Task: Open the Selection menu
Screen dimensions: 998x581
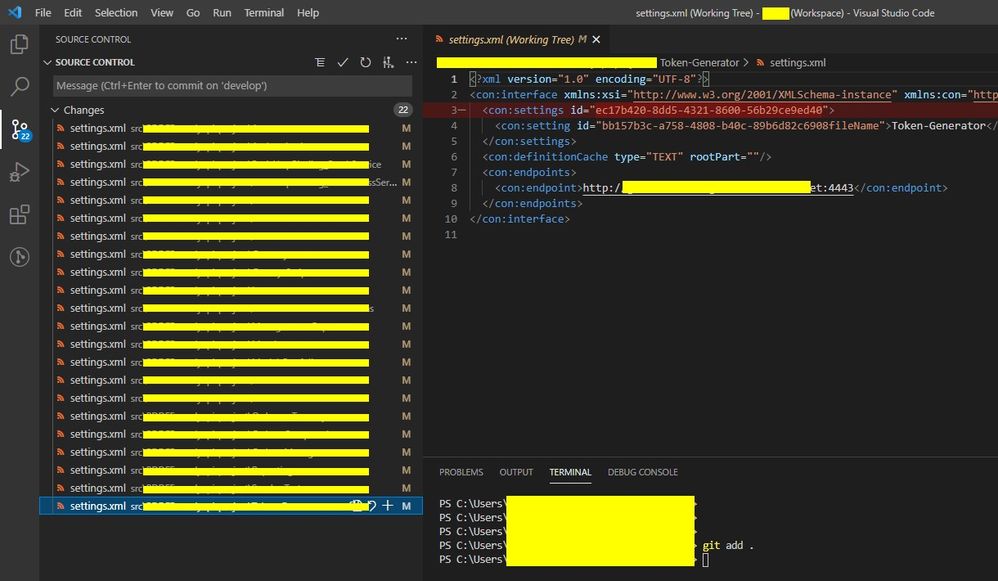Action: [x=116, y=13]
